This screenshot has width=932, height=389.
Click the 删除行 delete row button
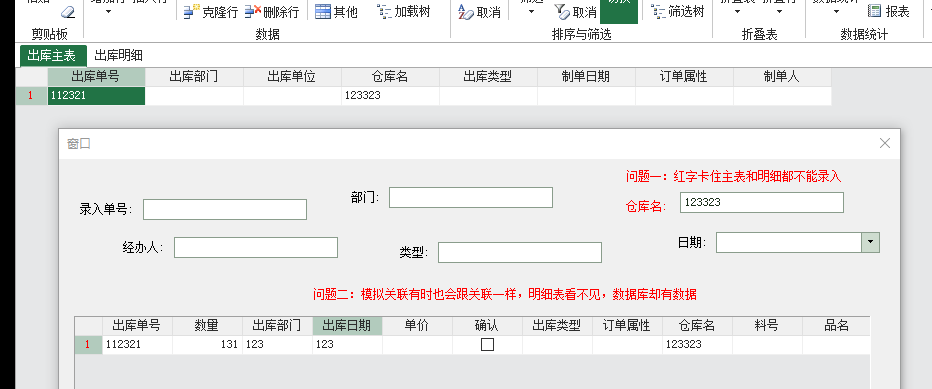[x=272, y=11]
